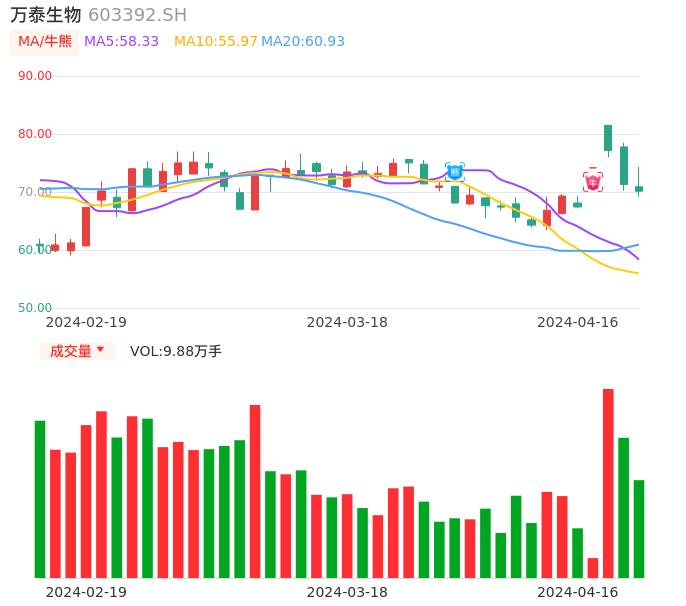
Task: Click the 90.00 price axis label
Action: pos(35,76)
